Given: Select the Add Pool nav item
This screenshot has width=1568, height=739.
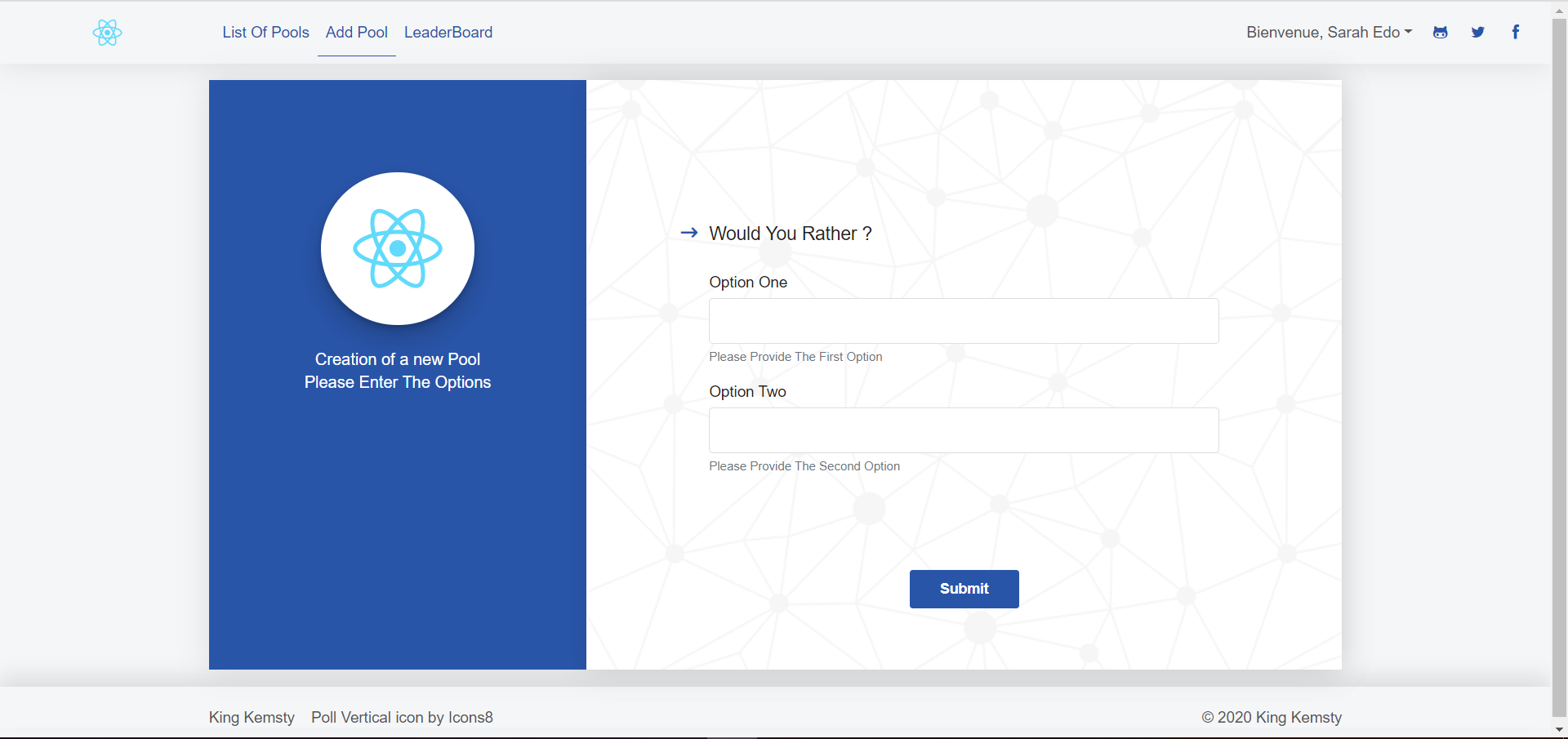Looking at the screenshot, I should point(357,32).
